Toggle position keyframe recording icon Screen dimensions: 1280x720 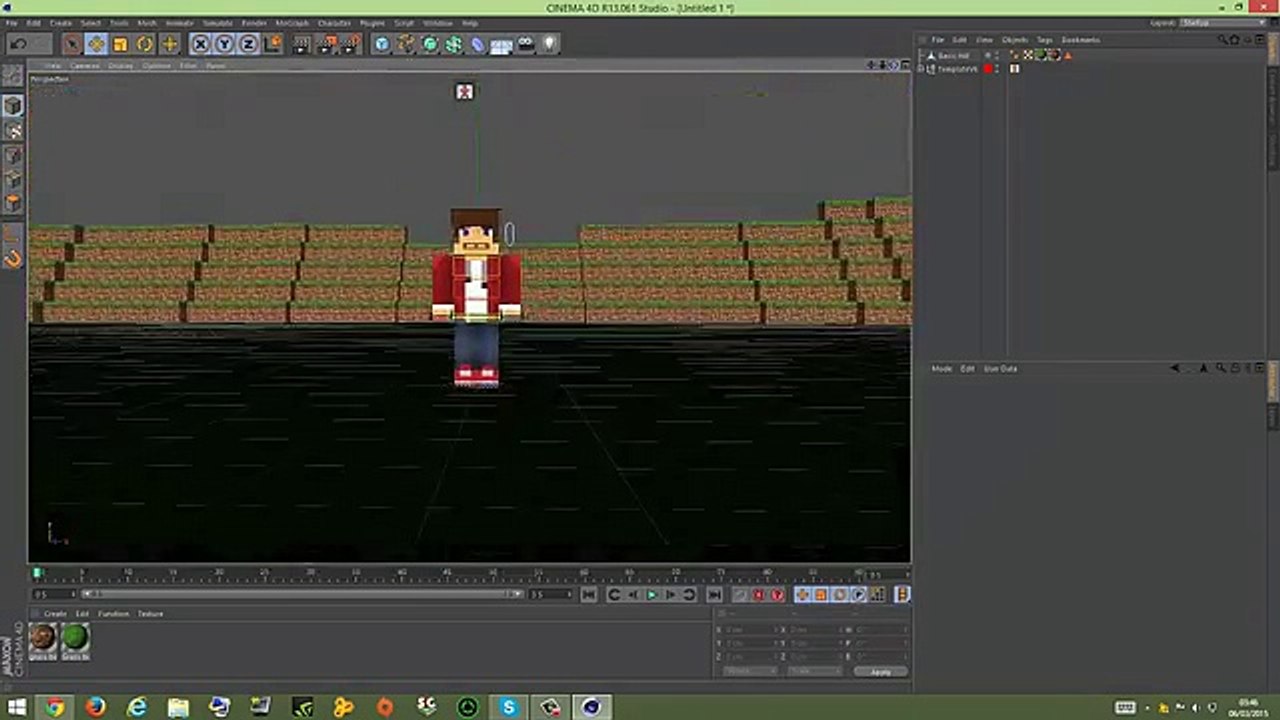tap(803, 595)
